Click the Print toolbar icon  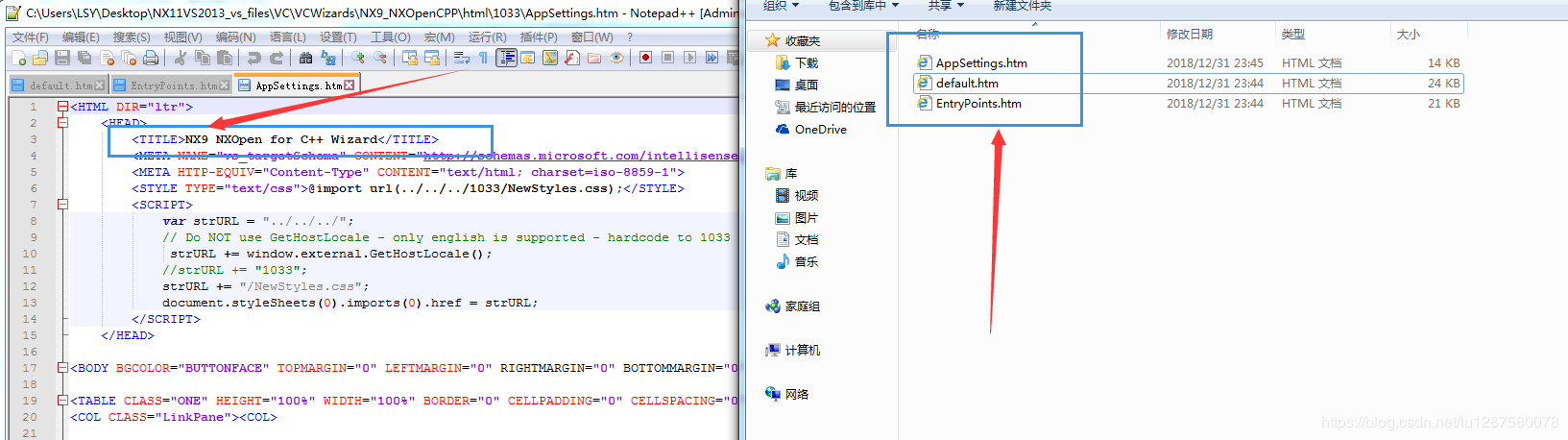(x=151, y=58)
